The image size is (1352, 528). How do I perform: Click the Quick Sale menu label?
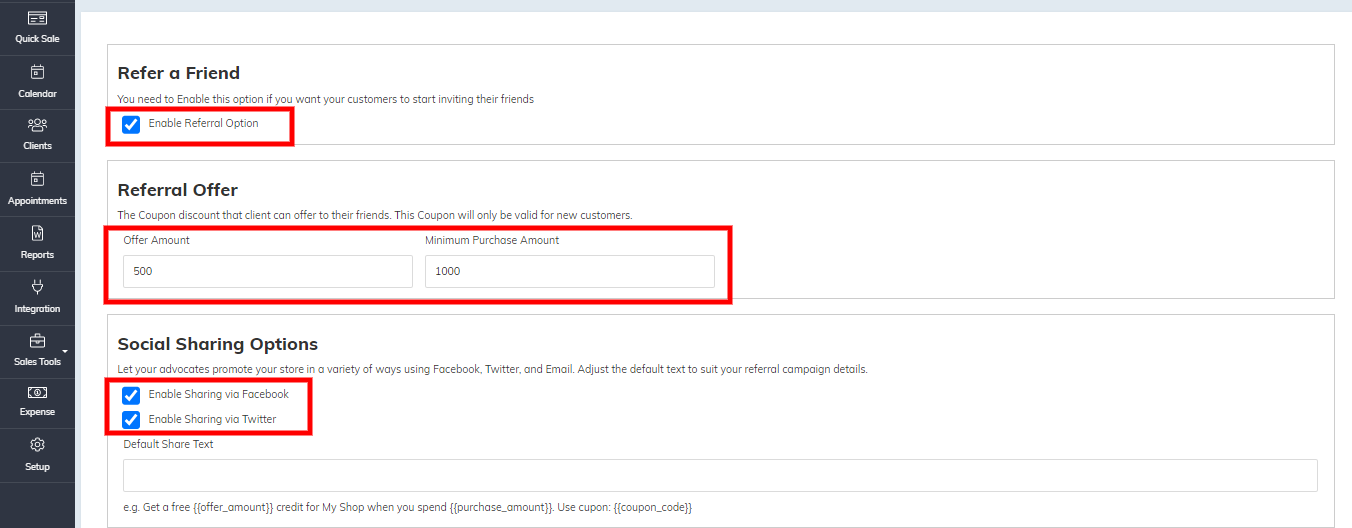click(37, 39)
